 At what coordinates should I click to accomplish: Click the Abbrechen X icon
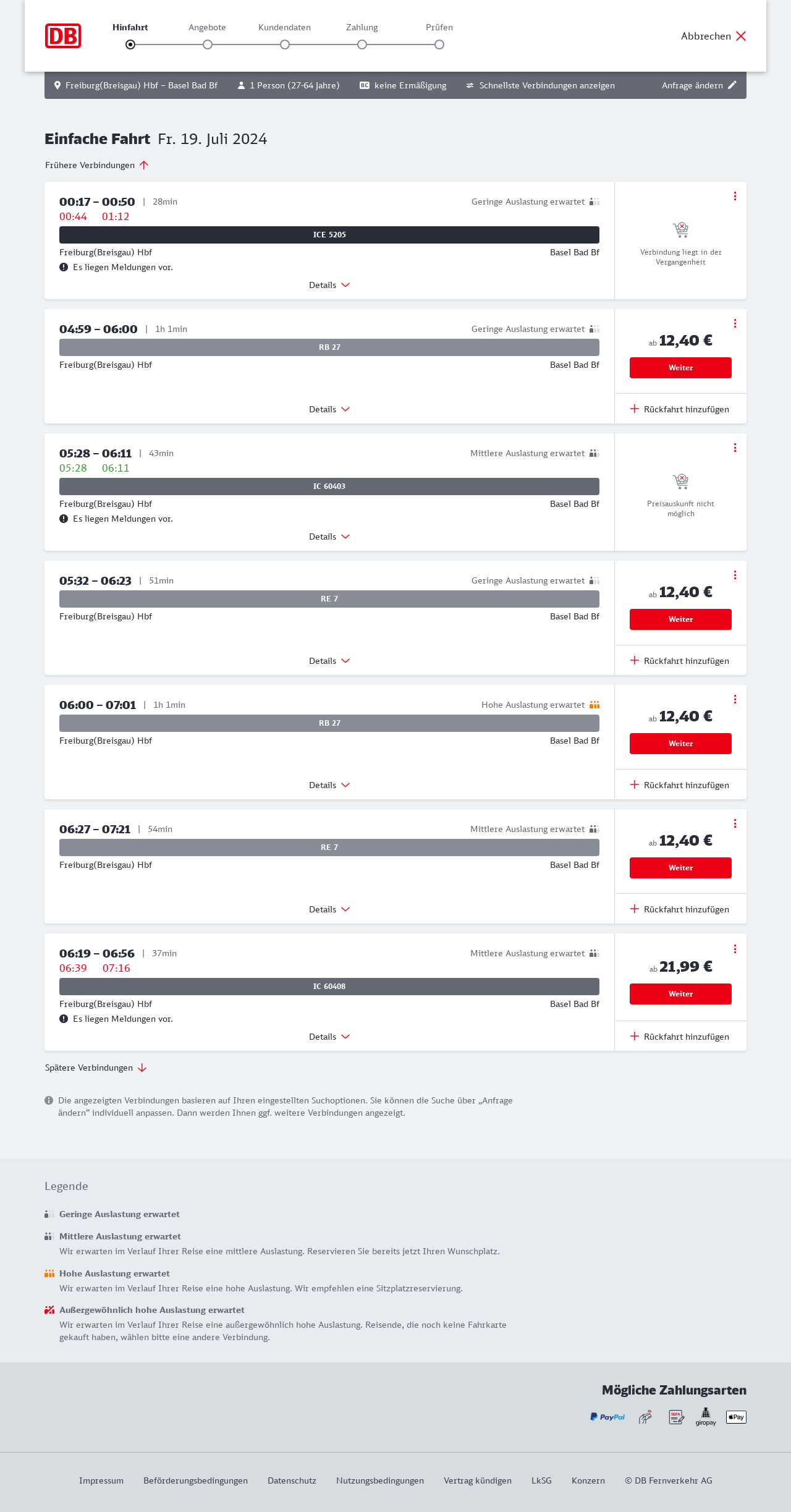[x=741, y=36]
